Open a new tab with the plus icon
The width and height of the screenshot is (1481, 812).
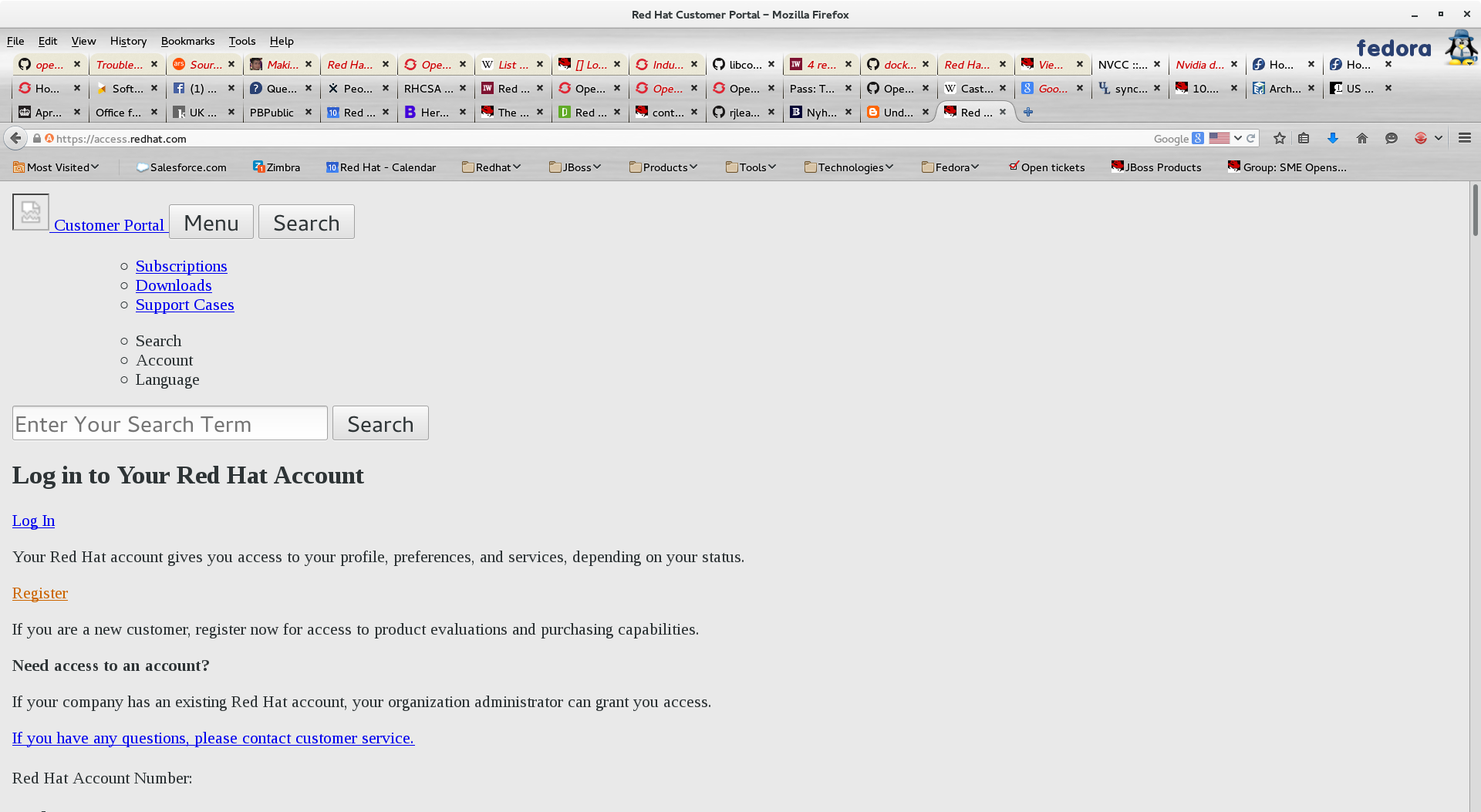[x=1028, y=112]
